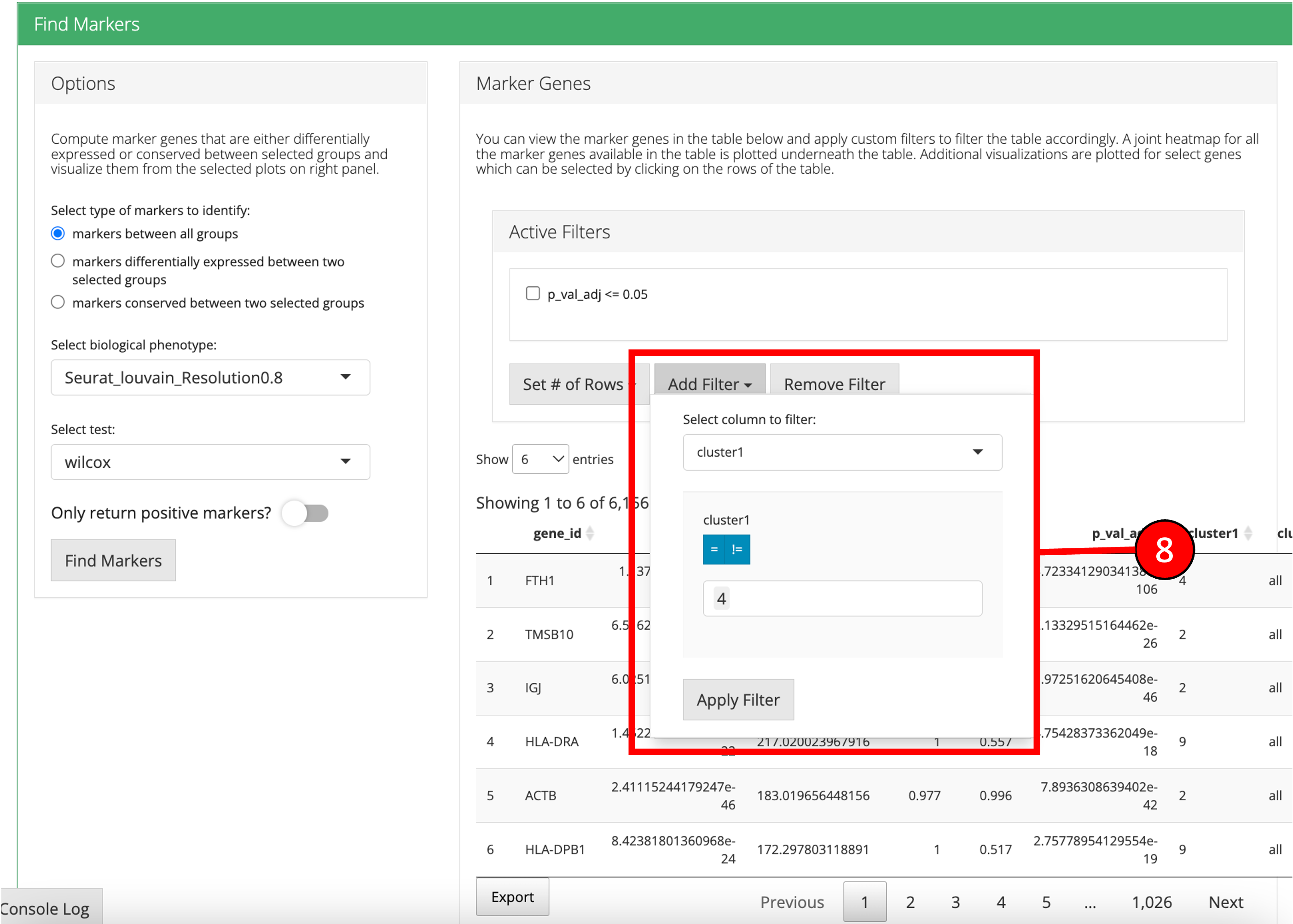Viewport: 1293px width, 924px height.
Task: Click the not-equals operator button
Action: pyautogui.click(x=737, y=549)
